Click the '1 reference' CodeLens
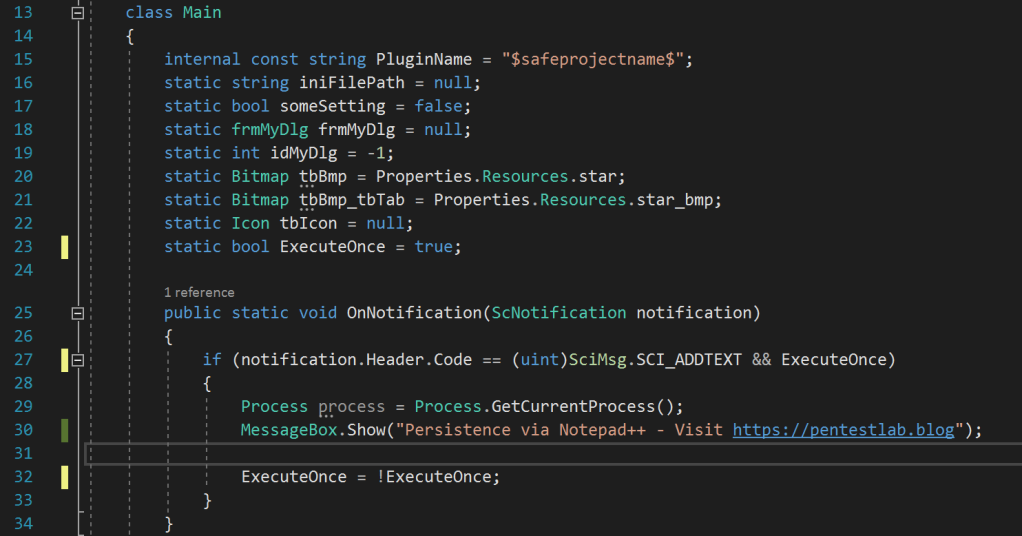Image resolution: width=1022 pixels, height=536 pixels. tap(199, 292)
